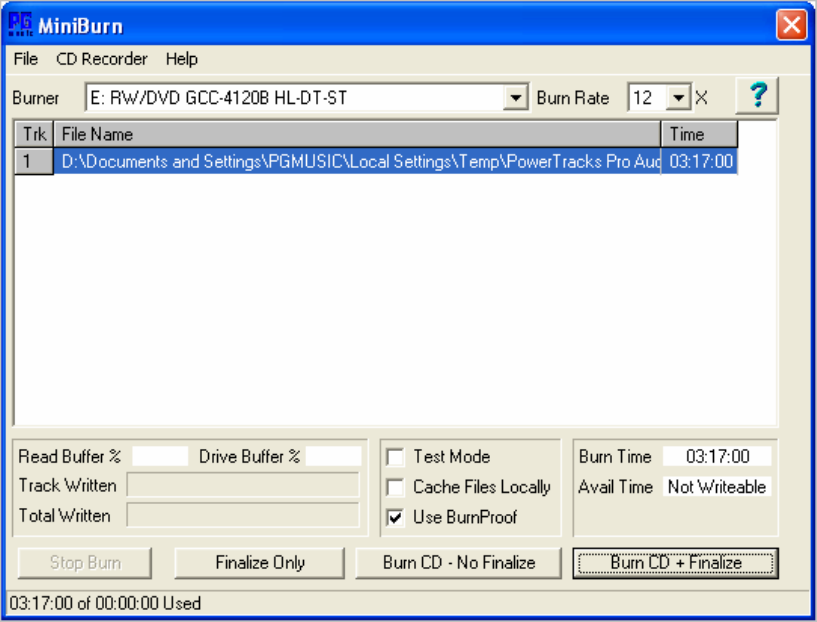The image size is (817, 622).
Task: Select track 1 file name row
Action: point(357,161)
